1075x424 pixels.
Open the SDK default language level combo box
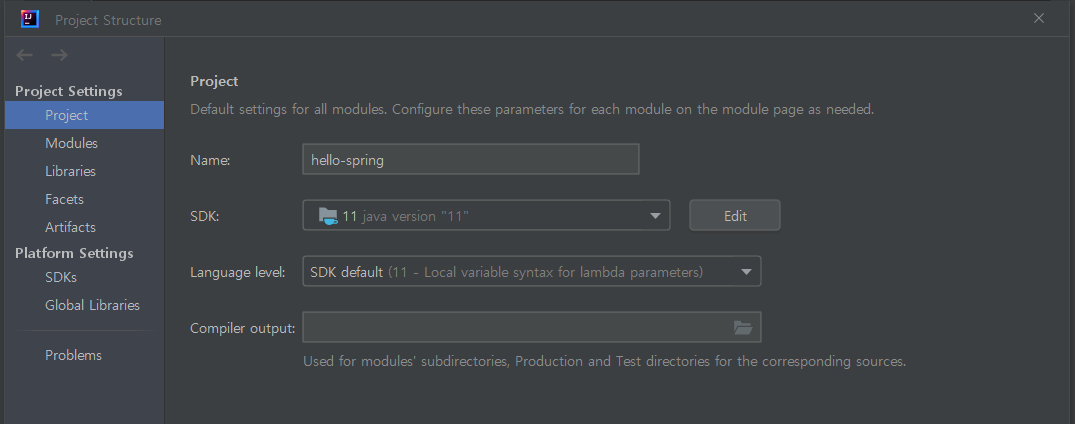531,272
